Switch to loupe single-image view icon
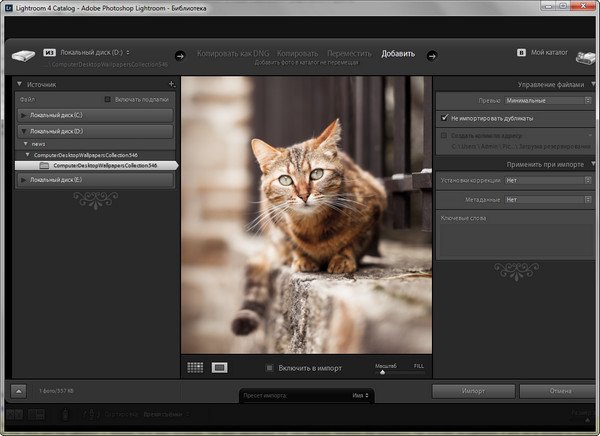Viewport: 600px width, 436px height. (x=220, y=368)
